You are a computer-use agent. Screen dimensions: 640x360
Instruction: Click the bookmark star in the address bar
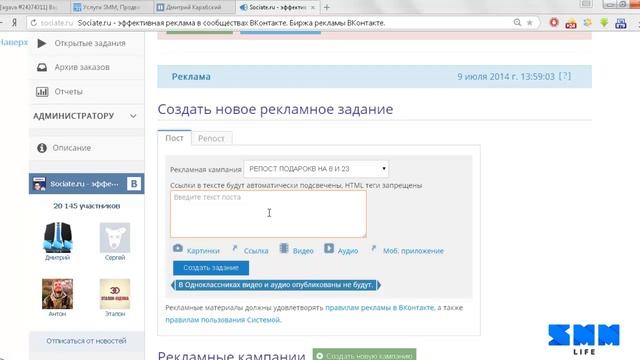pyautogui.click(x=529, y=23)
